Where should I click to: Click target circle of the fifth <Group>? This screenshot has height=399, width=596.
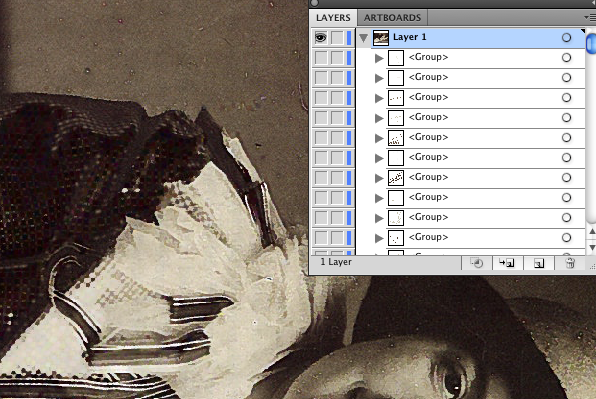[x=566, y=138]
